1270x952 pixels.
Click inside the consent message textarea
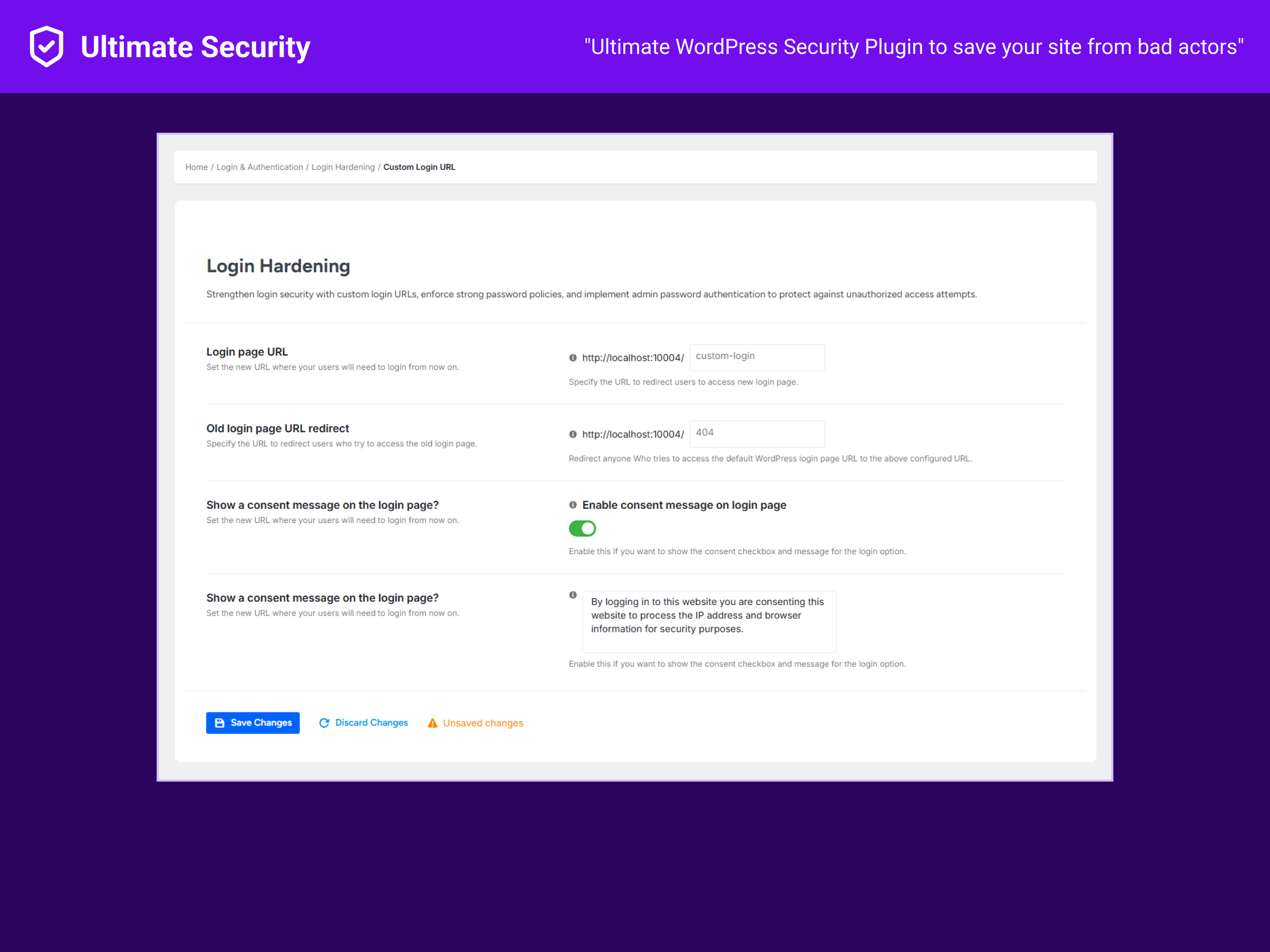709,621
